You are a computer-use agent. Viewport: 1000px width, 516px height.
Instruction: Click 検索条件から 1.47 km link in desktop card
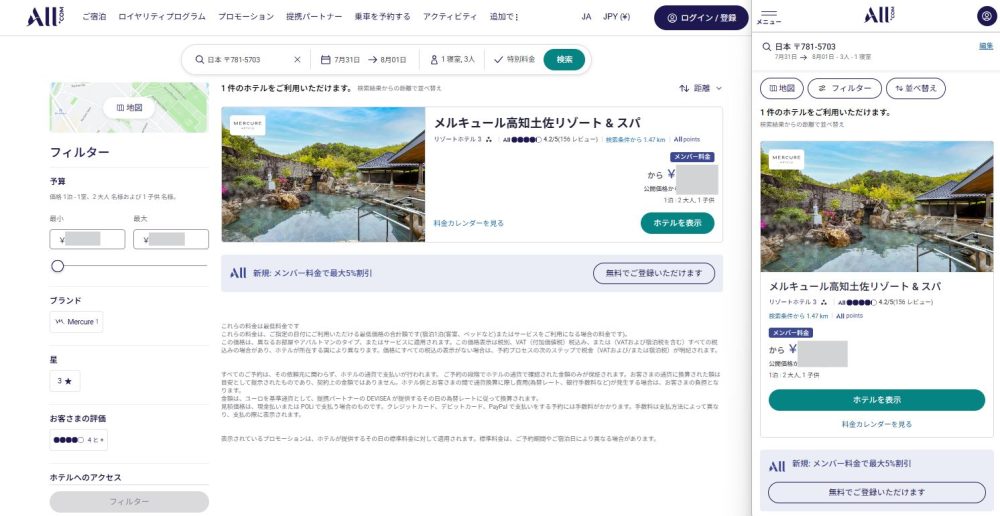635,139
